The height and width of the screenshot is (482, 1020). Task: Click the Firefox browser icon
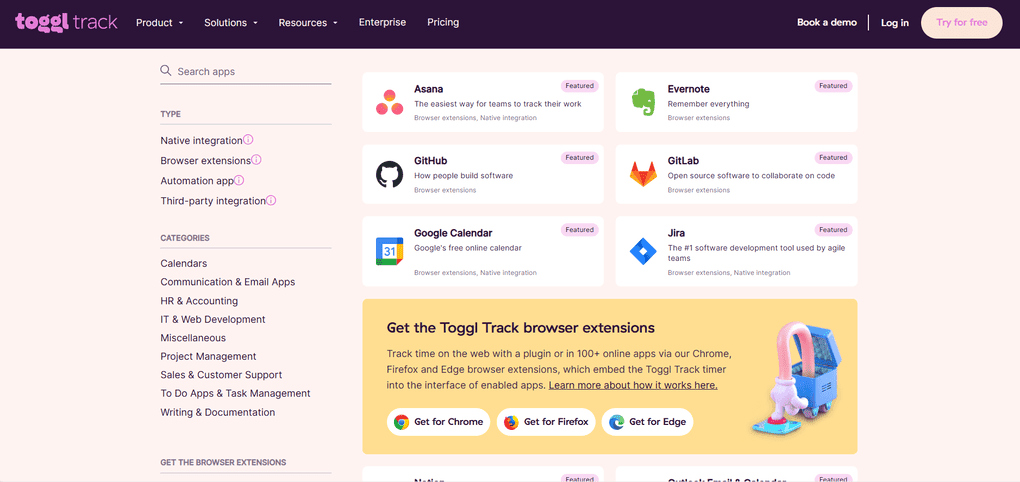click(x=511, y=422)
